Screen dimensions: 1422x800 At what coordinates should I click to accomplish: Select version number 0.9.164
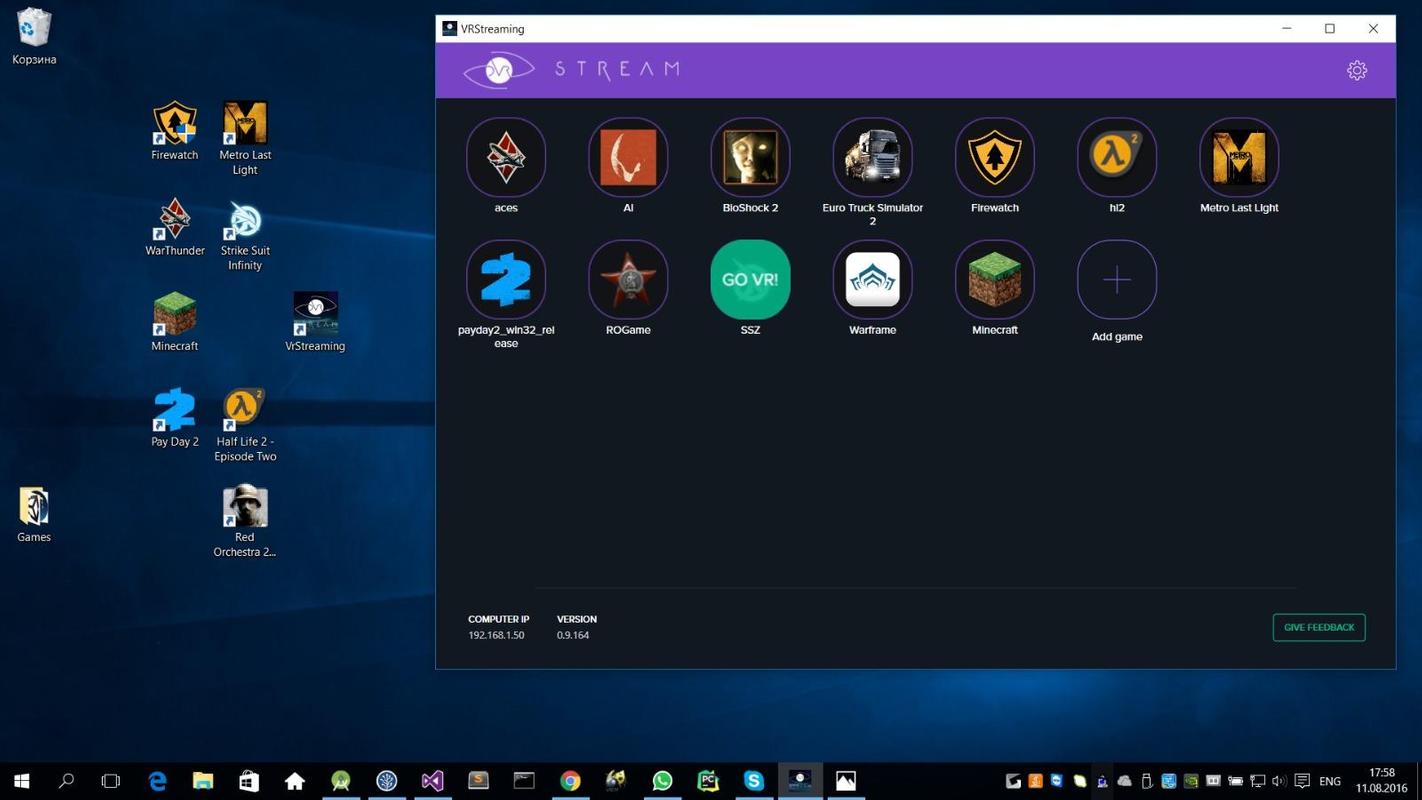(573, 635)
